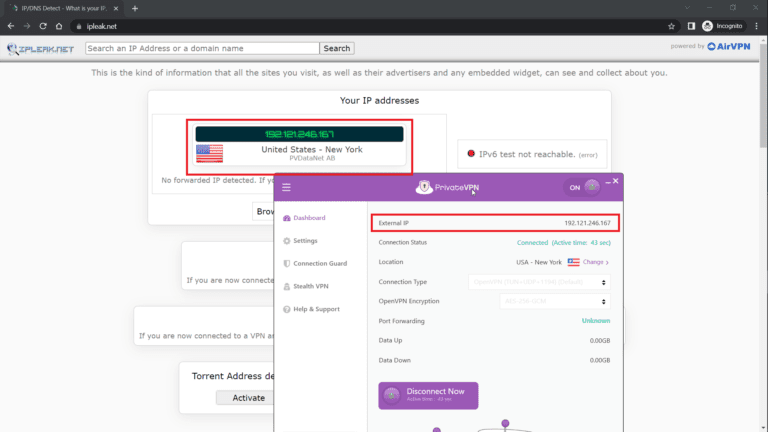768x432 pixels.
Task: Click the ipleak.net address bar
Action: click(367, 26)
